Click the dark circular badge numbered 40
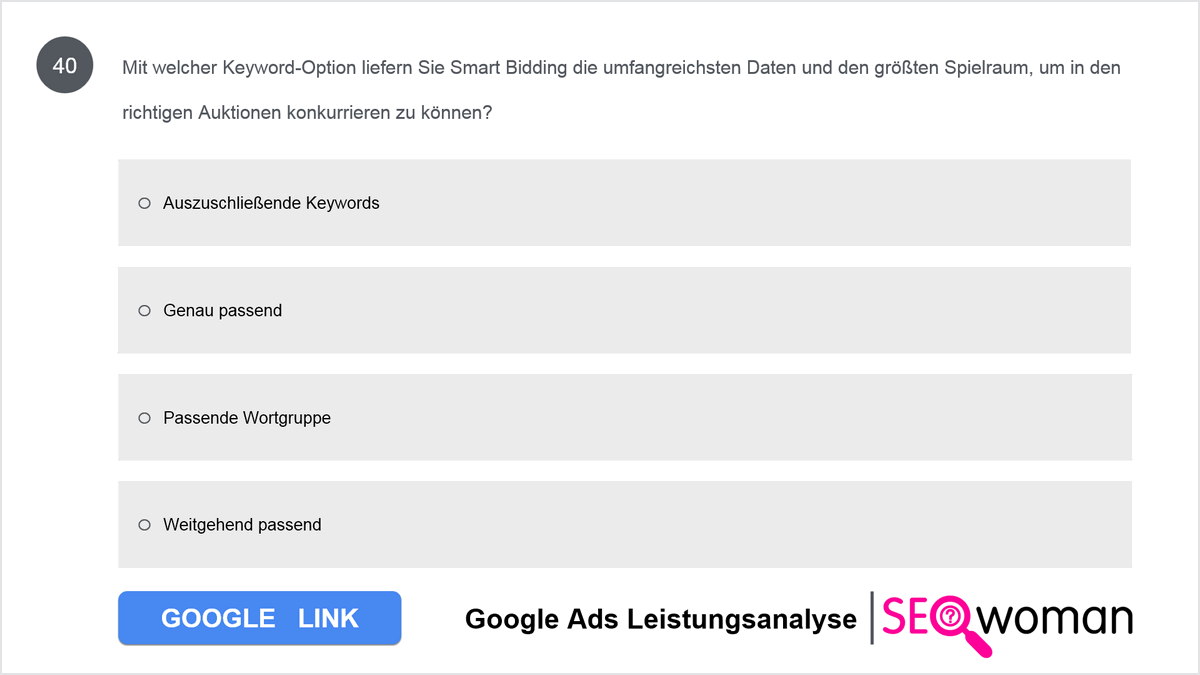Image resolution: width=1200 pixels, height=675 pixels. 64,67
